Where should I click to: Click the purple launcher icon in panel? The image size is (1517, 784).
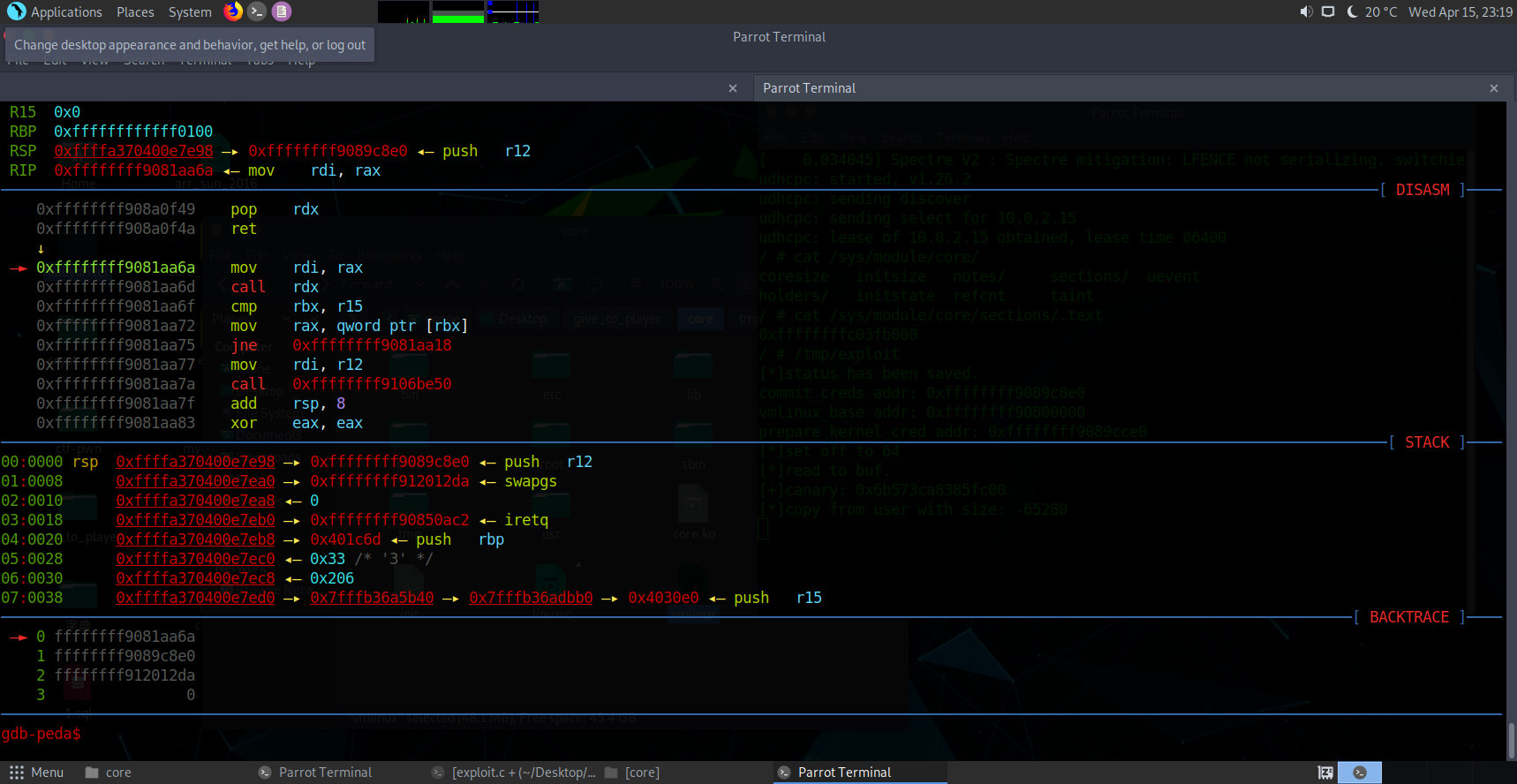(281, 11)
